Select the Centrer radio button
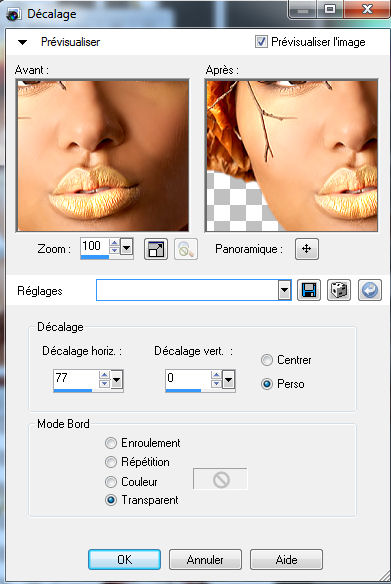The width and height of the screenshot is (391, 584). (x=267, y=360)
